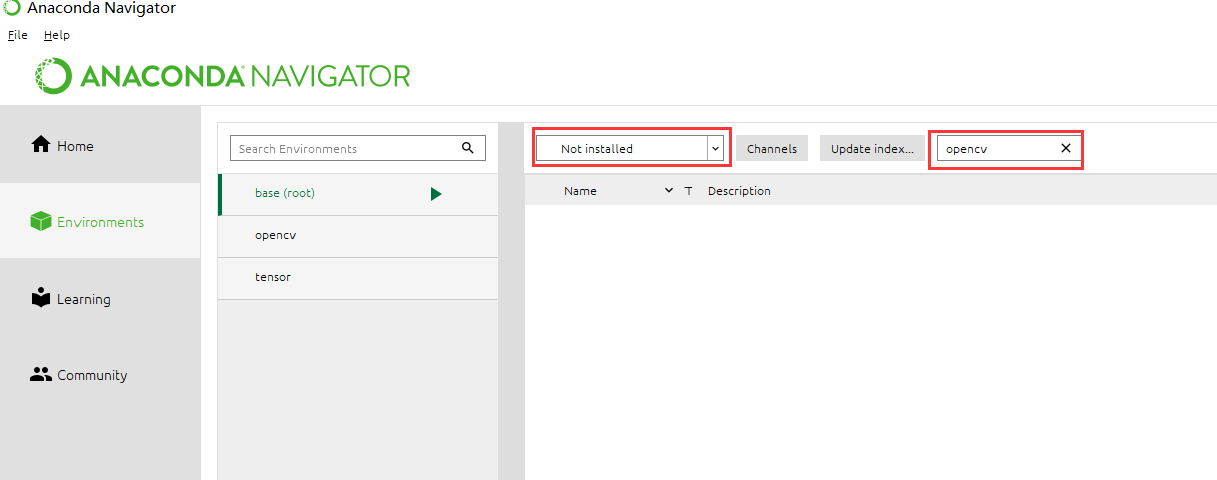This screenshot has height=480, width=1217.
Task: Click the Description column header
Action: tap(739, 191)
